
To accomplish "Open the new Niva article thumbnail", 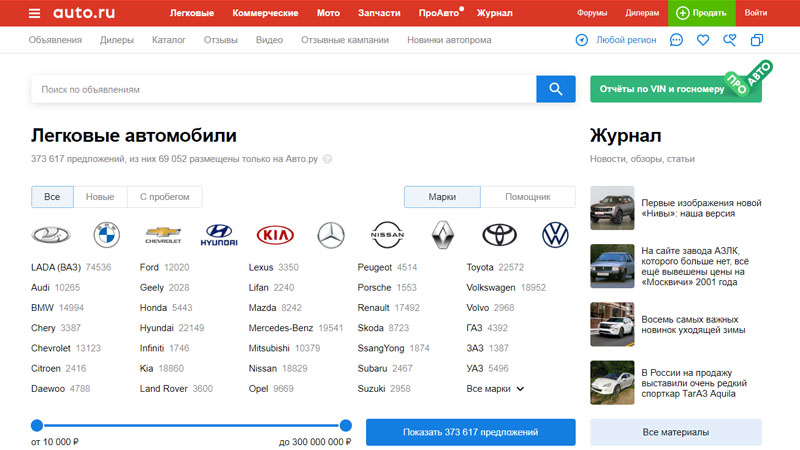I will coord(612,208).
